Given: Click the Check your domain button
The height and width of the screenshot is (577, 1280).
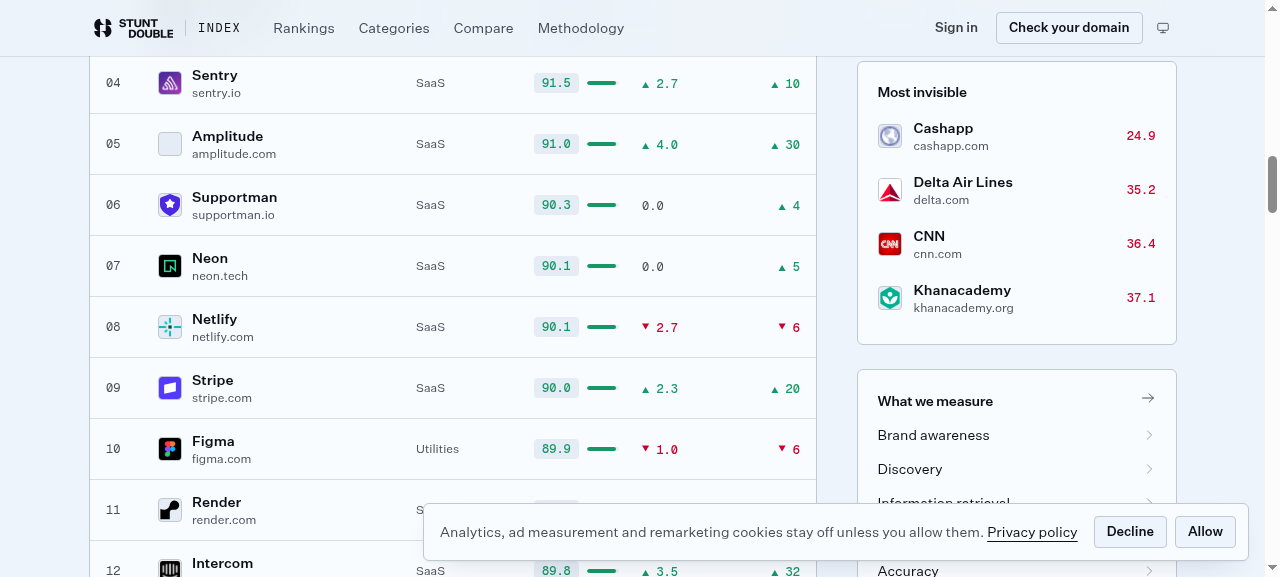Looking at the screenshot, I should (1069, 27).
